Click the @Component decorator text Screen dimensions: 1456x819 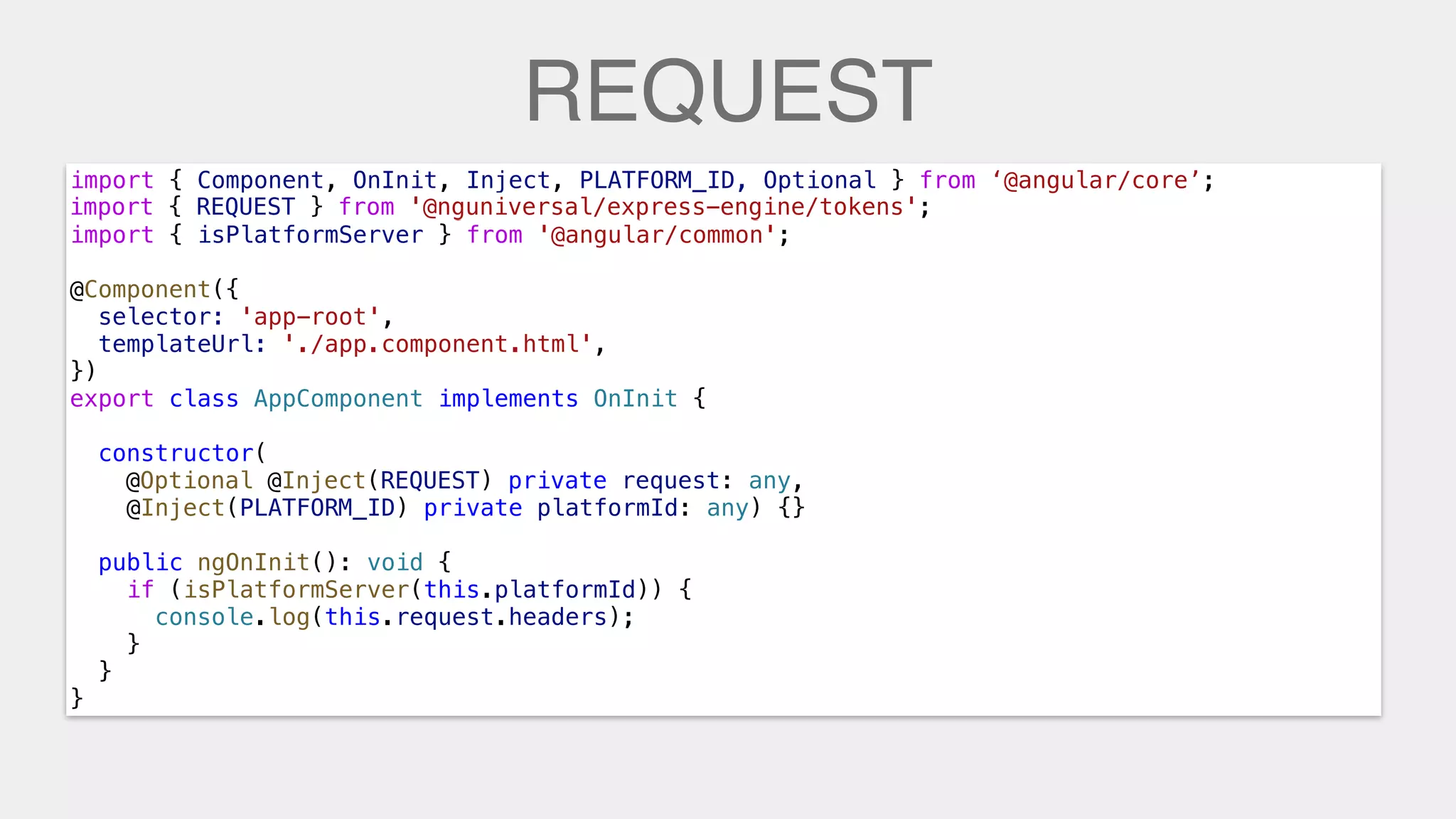pos(141,290)
